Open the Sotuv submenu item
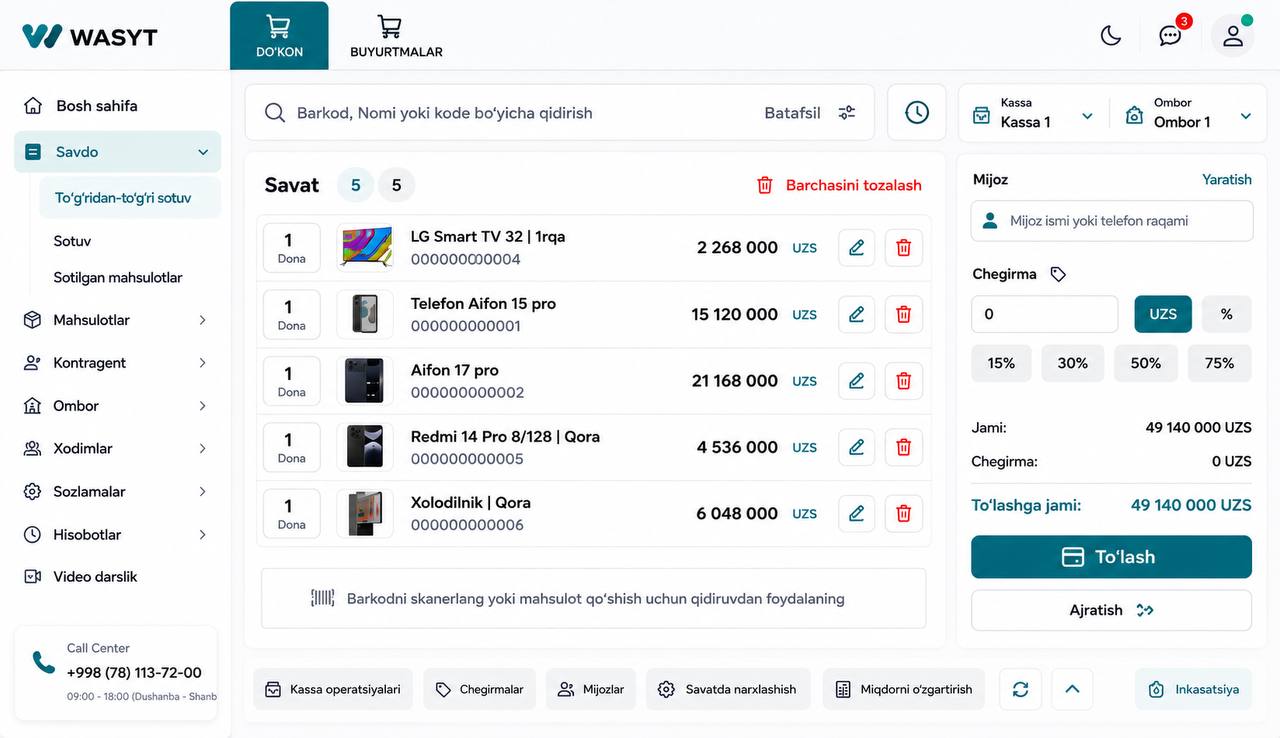Screen dimensions: 1280x738 click(73, 241)
